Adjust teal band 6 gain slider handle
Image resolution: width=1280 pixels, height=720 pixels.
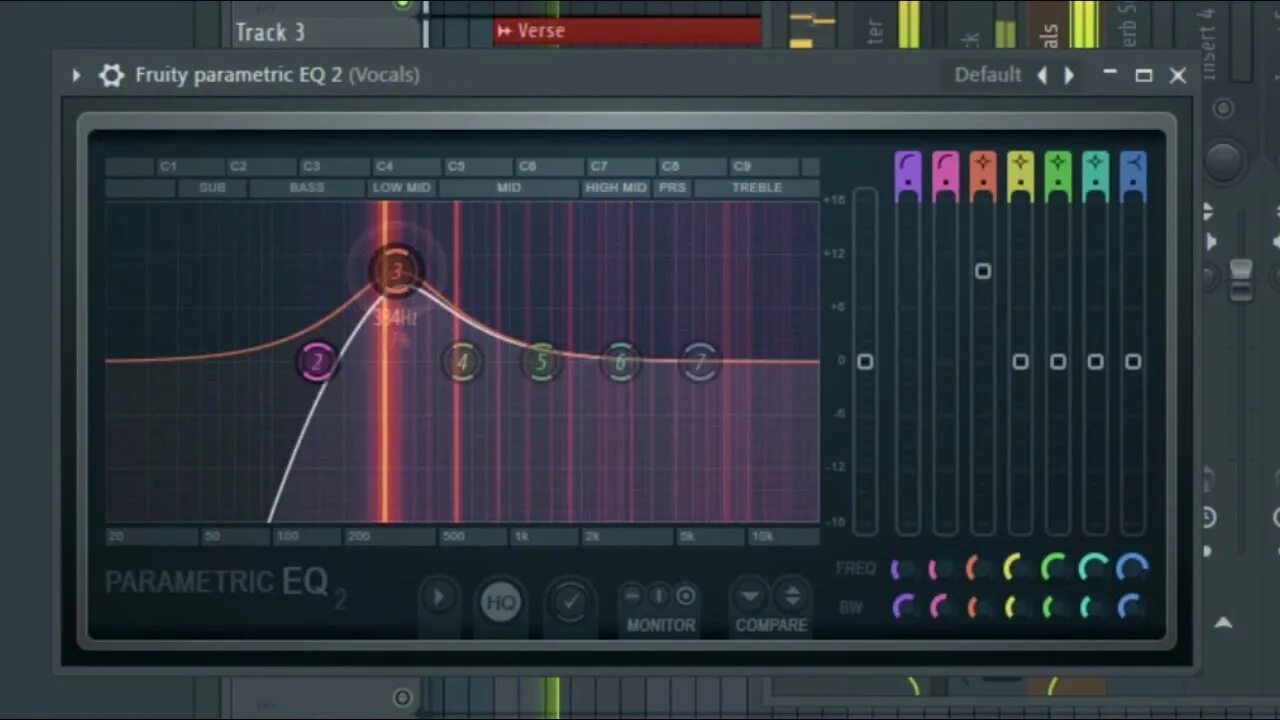click(x=1095, y=361)
